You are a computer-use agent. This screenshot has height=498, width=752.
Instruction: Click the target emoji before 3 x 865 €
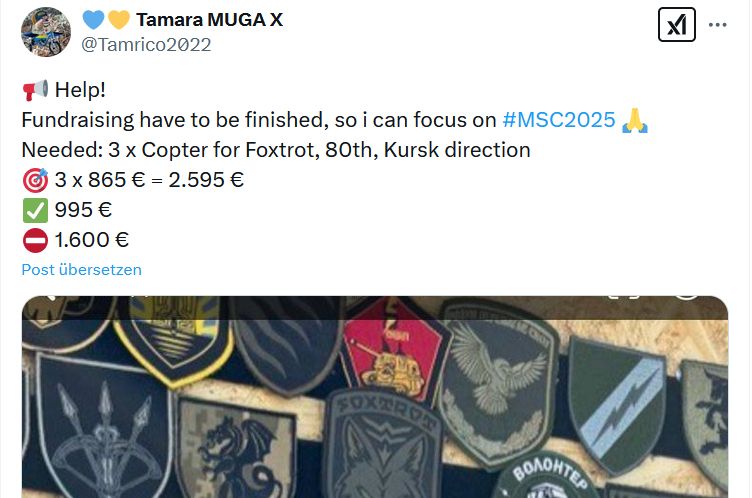35,180
